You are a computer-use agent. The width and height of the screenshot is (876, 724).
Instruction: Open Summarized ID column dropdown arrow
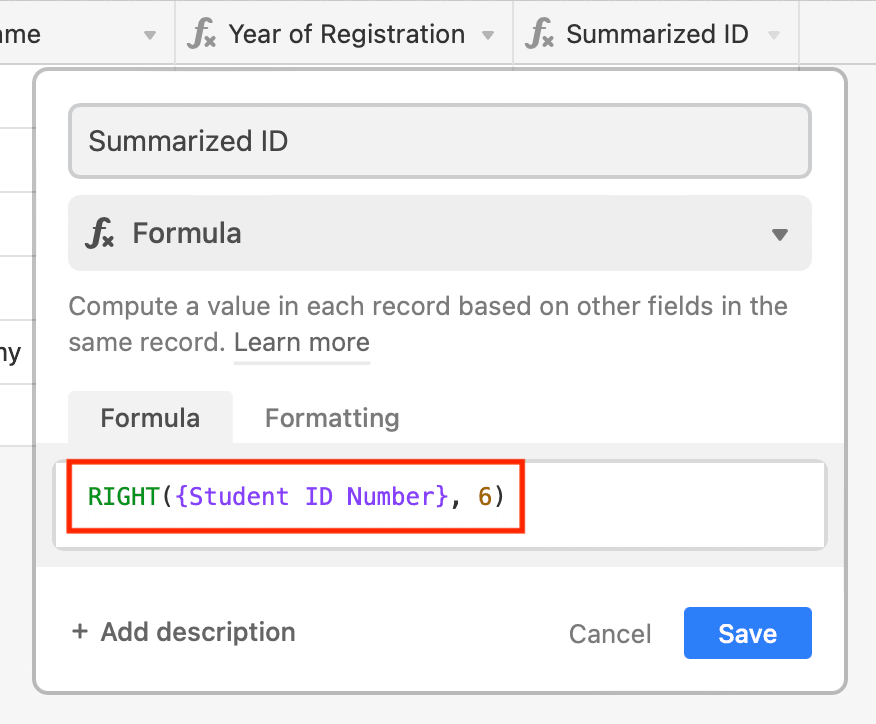point(774,35)
